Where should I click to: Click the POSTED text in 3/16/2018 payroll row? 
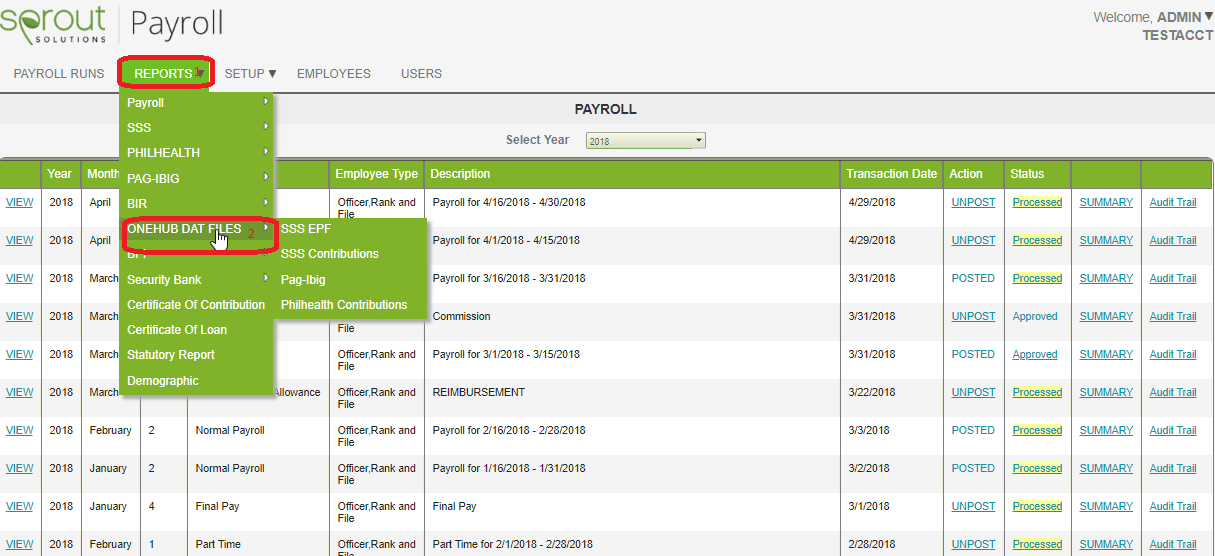973,278
